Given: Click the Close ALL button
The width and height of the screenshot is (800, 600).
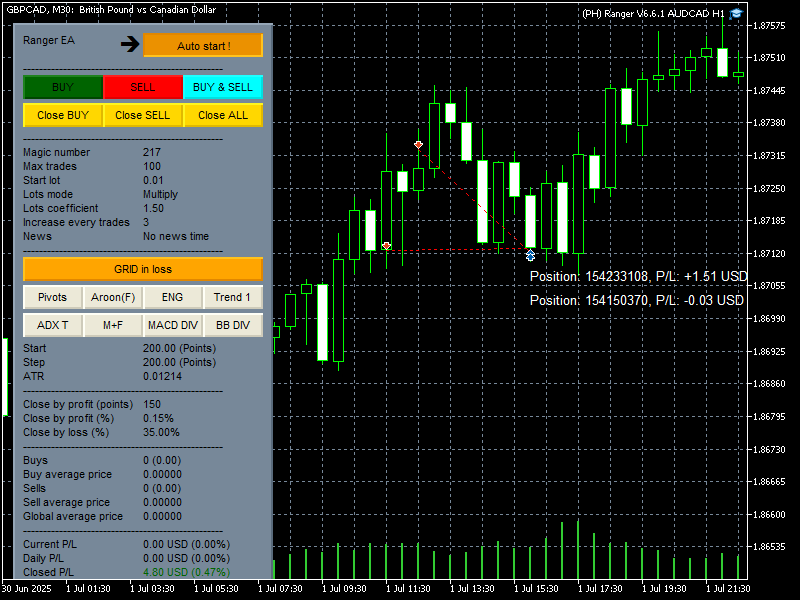Looking at the screenshot, I should tap(223, 115).
